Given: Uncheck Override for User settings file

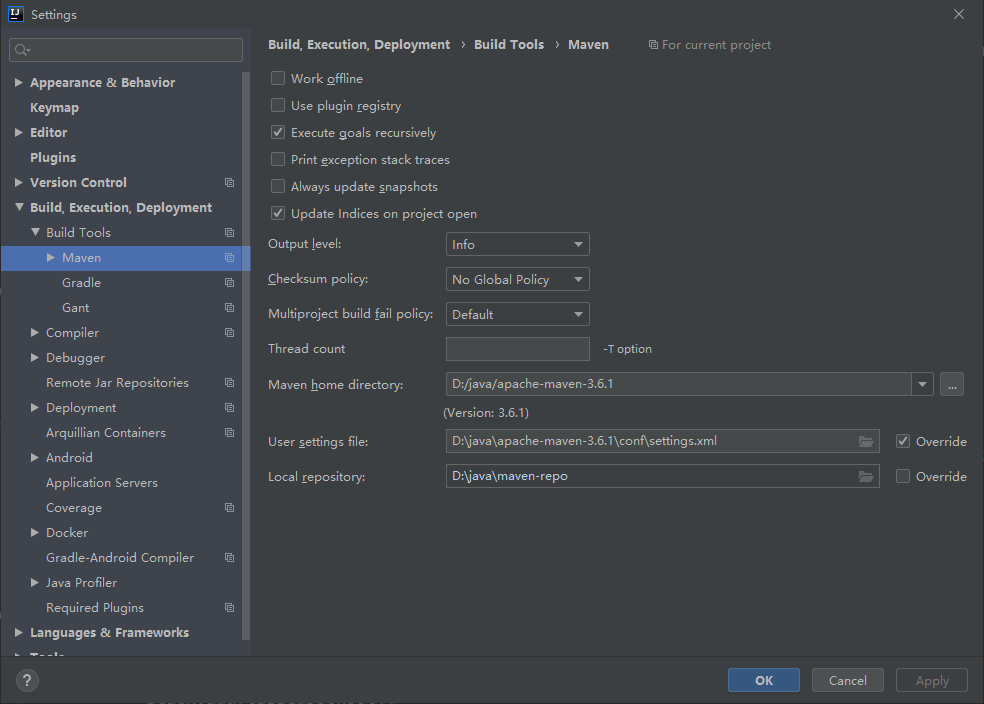Looking at the screenshot, I should 903,441.
